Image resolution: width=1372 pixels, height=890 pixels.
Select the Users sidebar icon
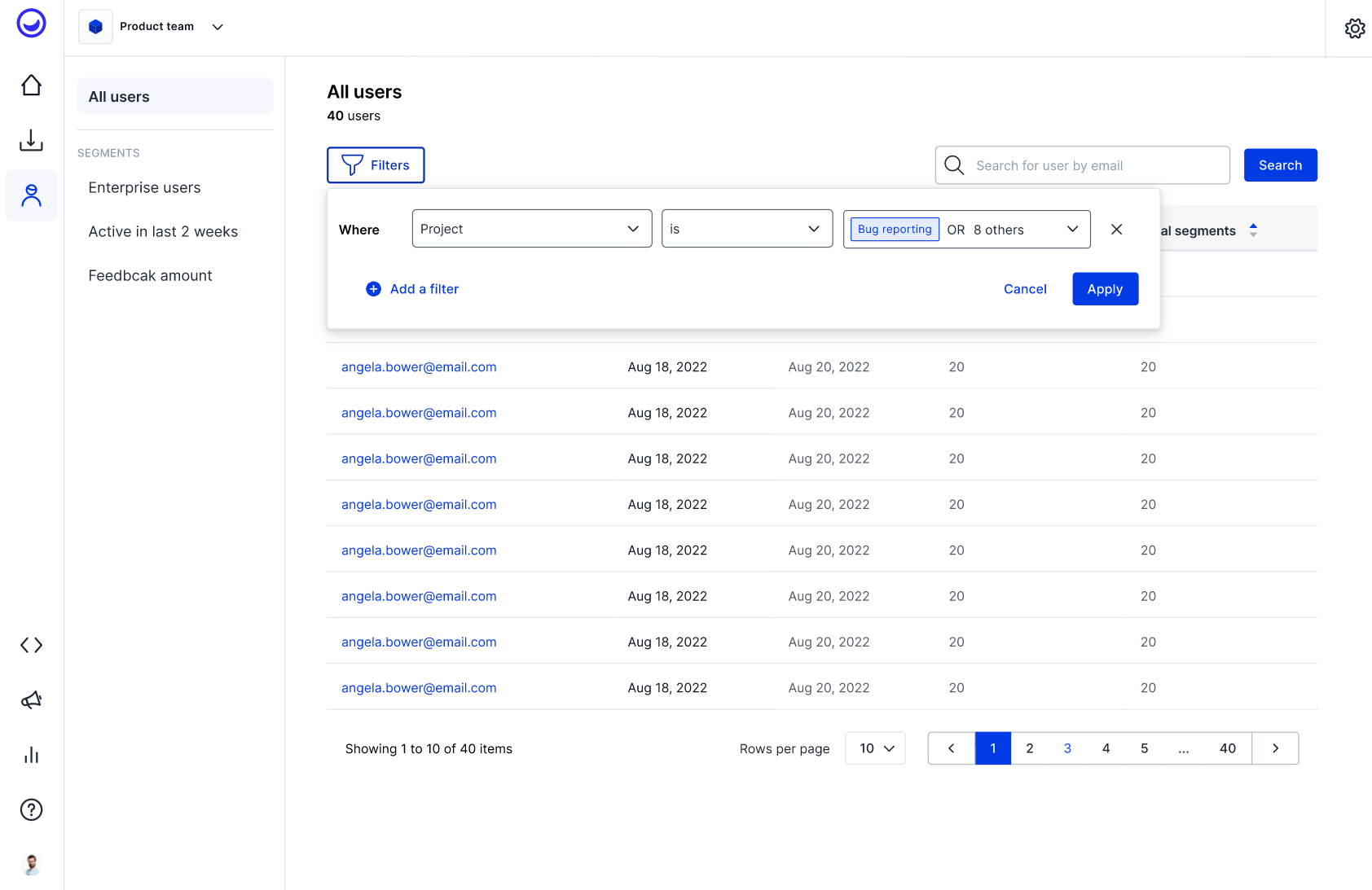(31, 195)
